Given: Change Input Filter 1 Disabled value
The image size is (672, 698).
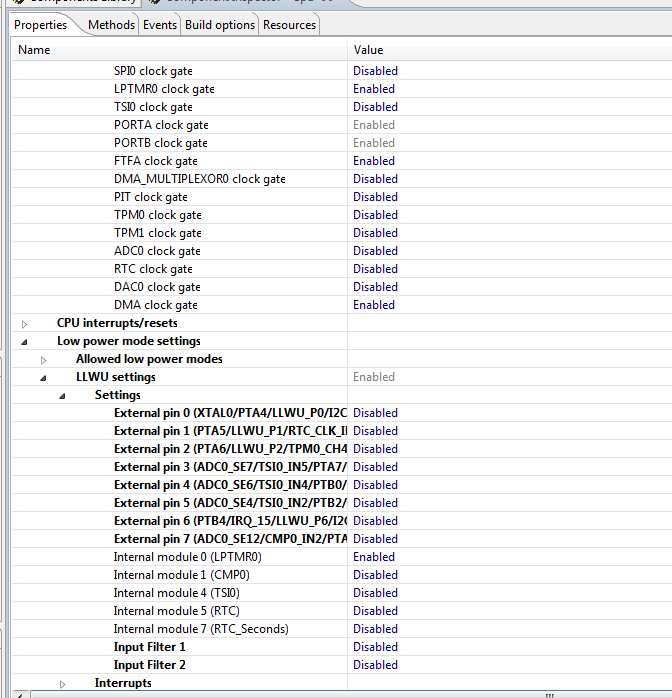Looking at the screenshot, I should 375,647.
